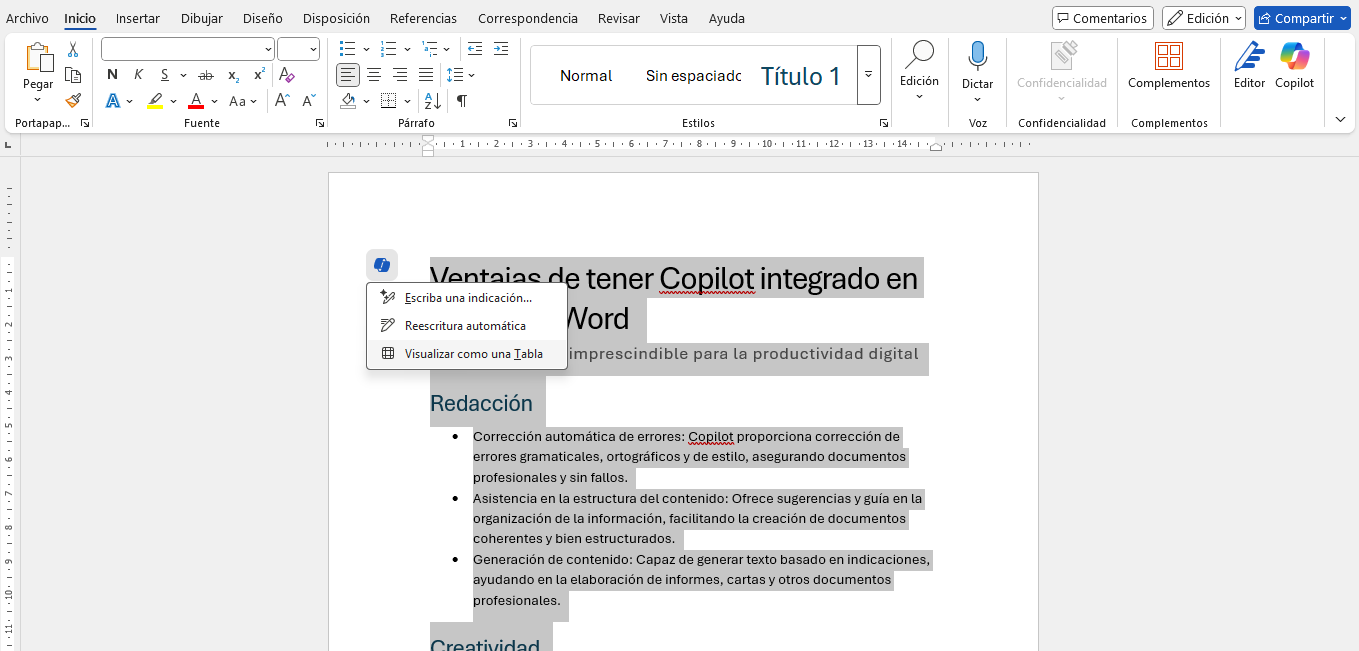Screen dimensions: 1359x651
Task: Toggle italic K formatting
Action: [138, 75]
